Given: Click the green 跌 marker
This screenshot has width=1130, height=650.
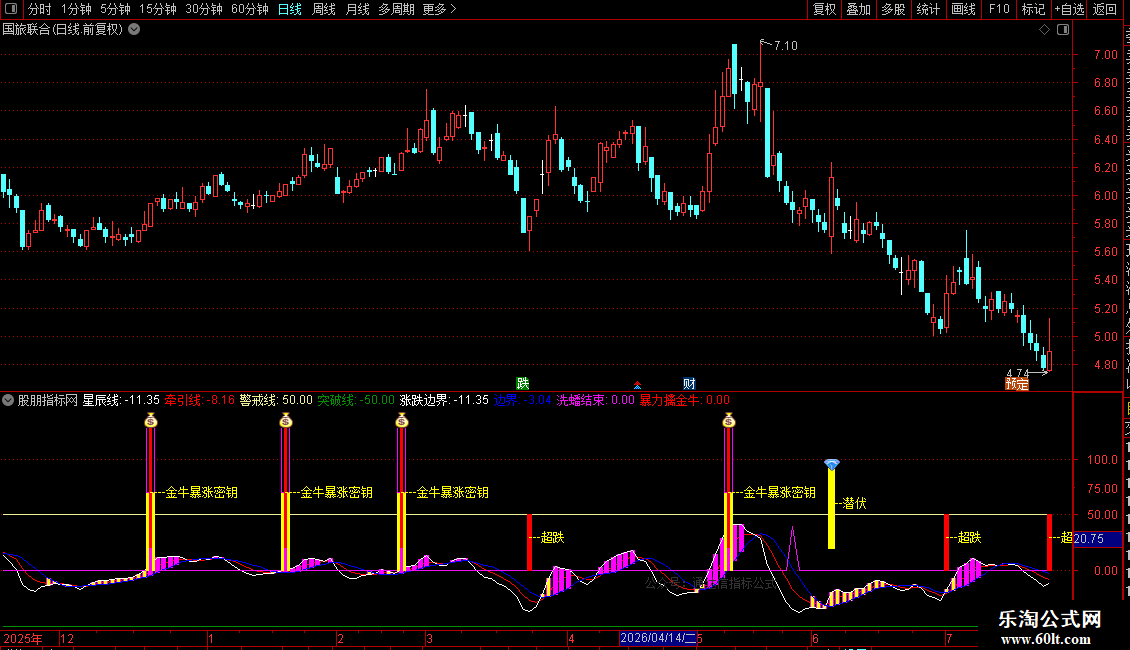Looking at the screenshot, I should 522,383.
